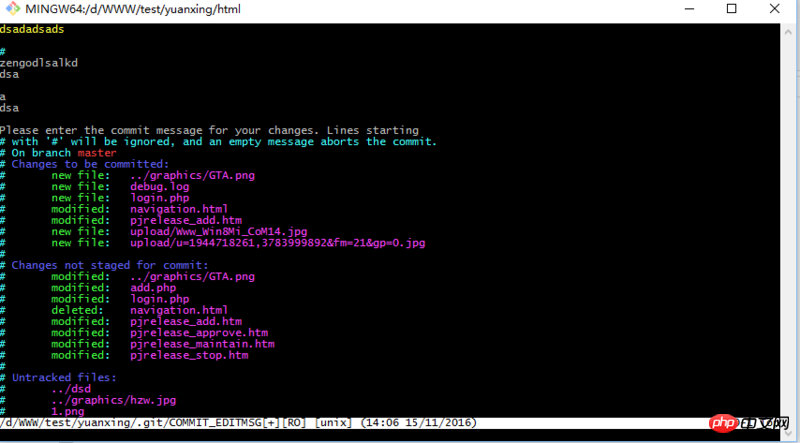This screenshot has height=443, width=800.
Task: Click the [RO] indicator in status line
Action: (x=294, y=423)
